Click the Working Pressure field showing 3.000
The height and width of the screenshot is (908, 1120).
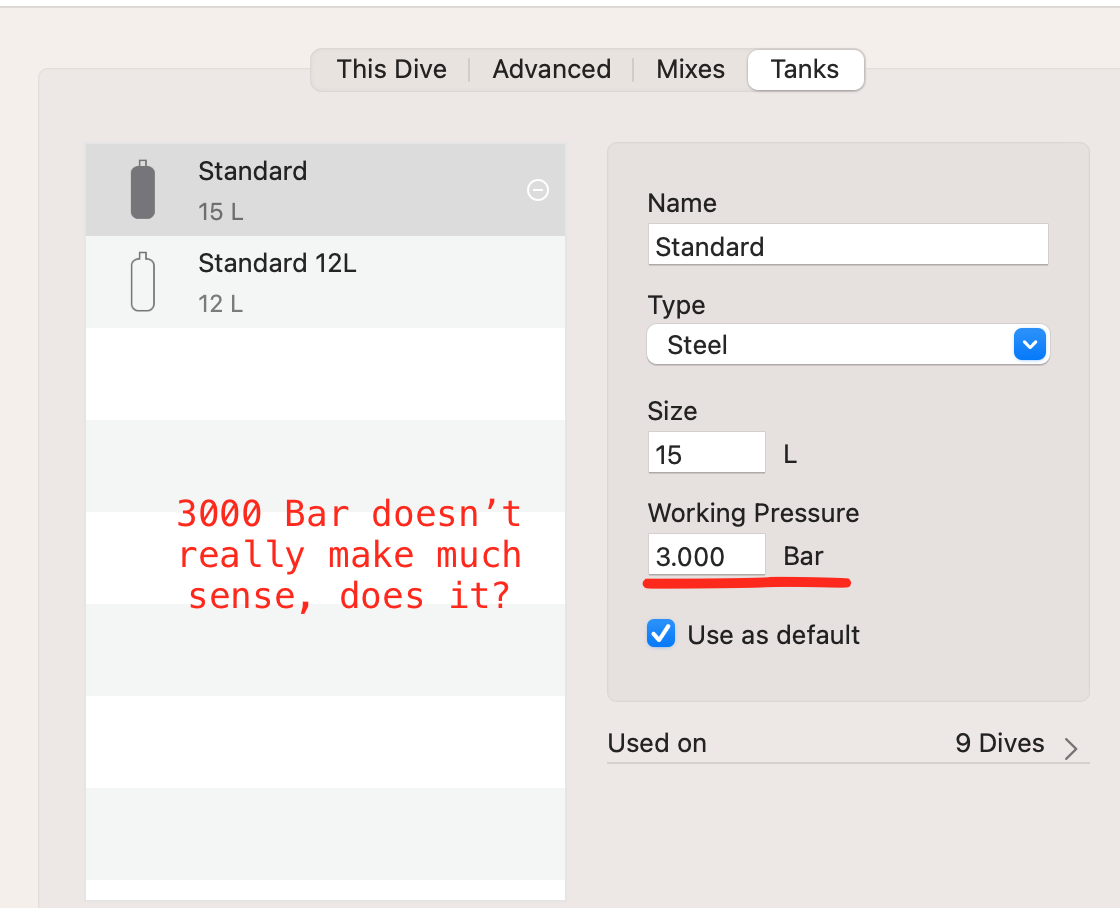click(x=706, y=556)
